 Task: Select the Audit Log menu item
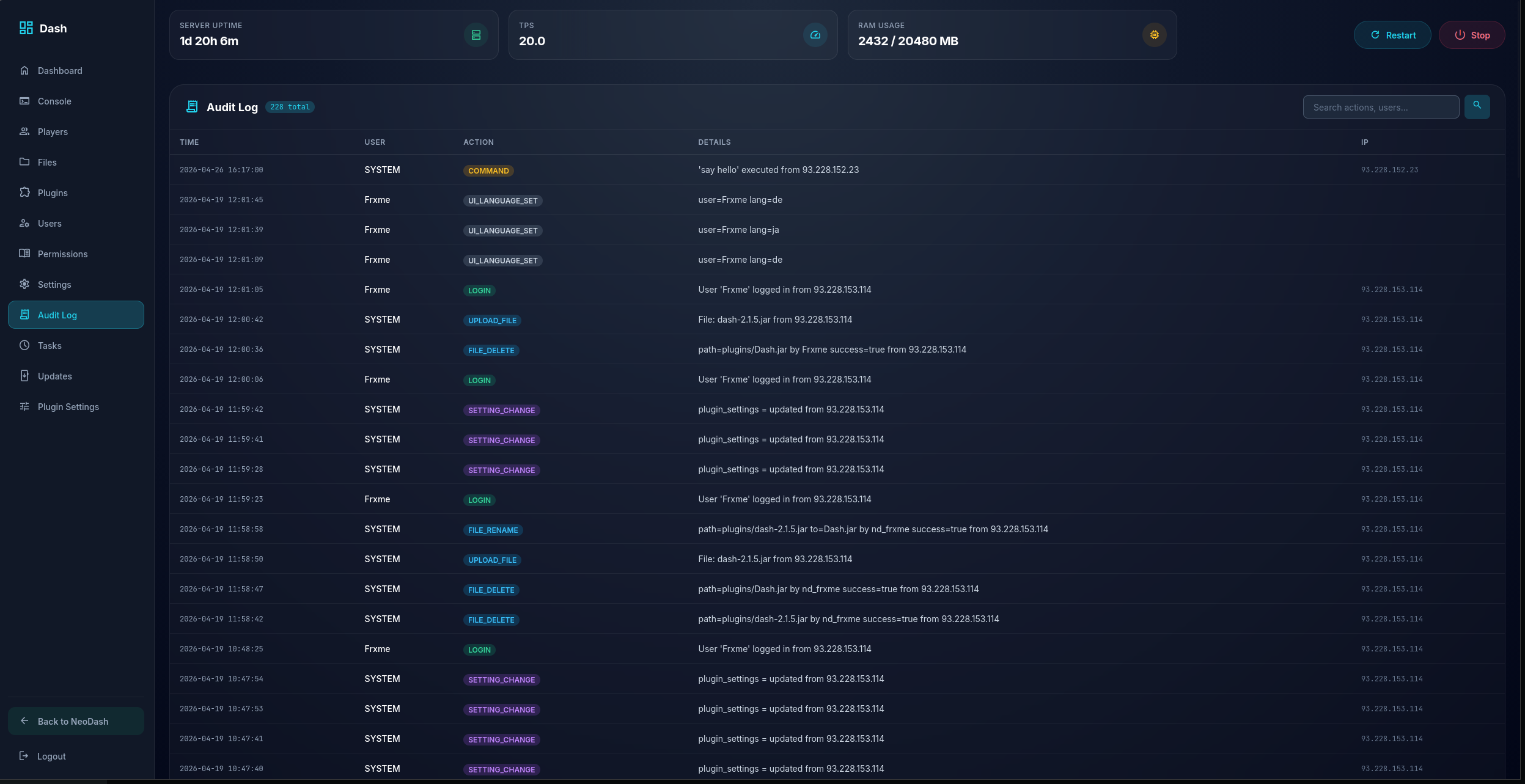tap(76, 315)
